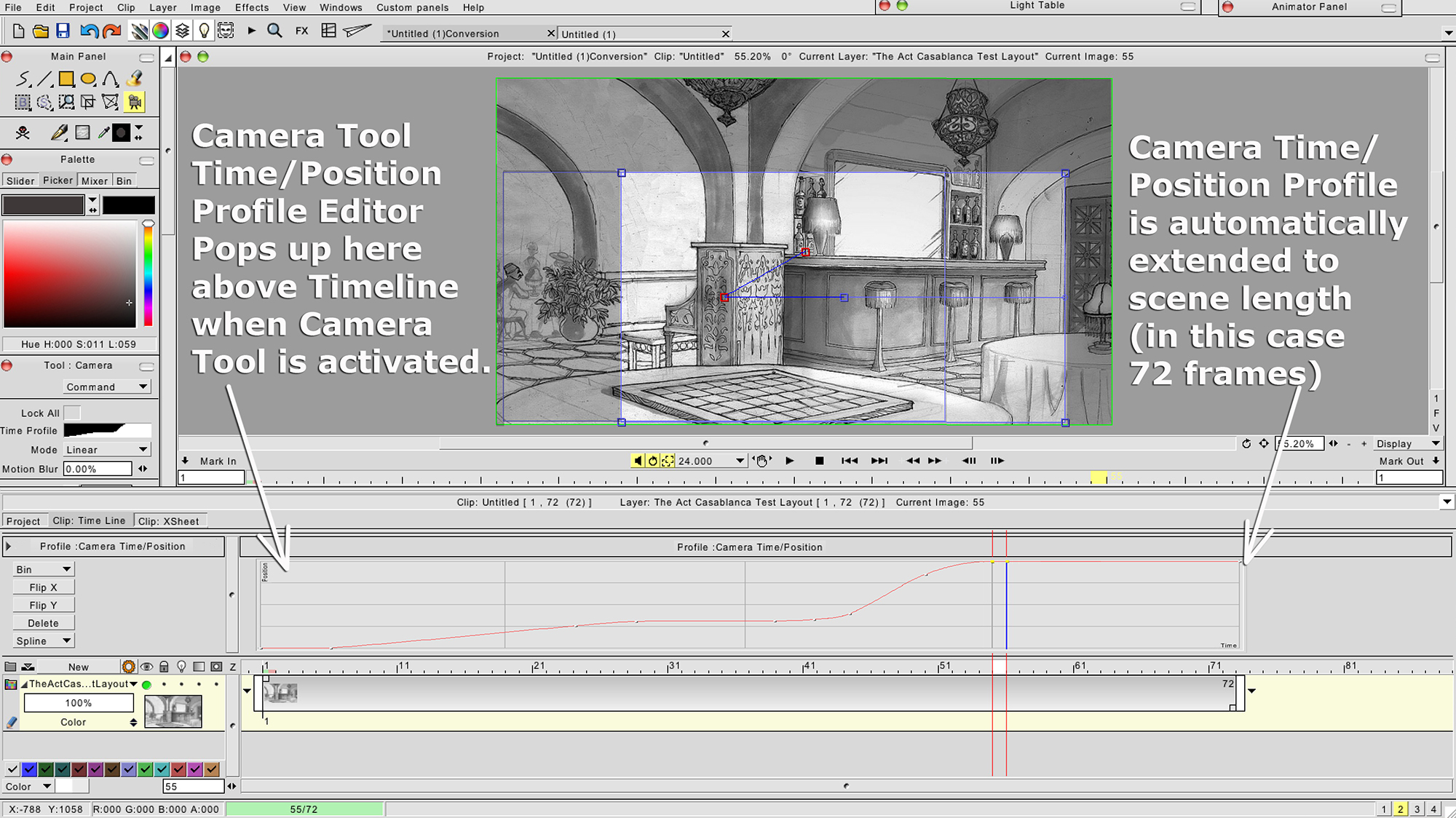Viewport: 1456px width, 818px height.
Task: Select the straight line tool
Action: pos(44,79)
